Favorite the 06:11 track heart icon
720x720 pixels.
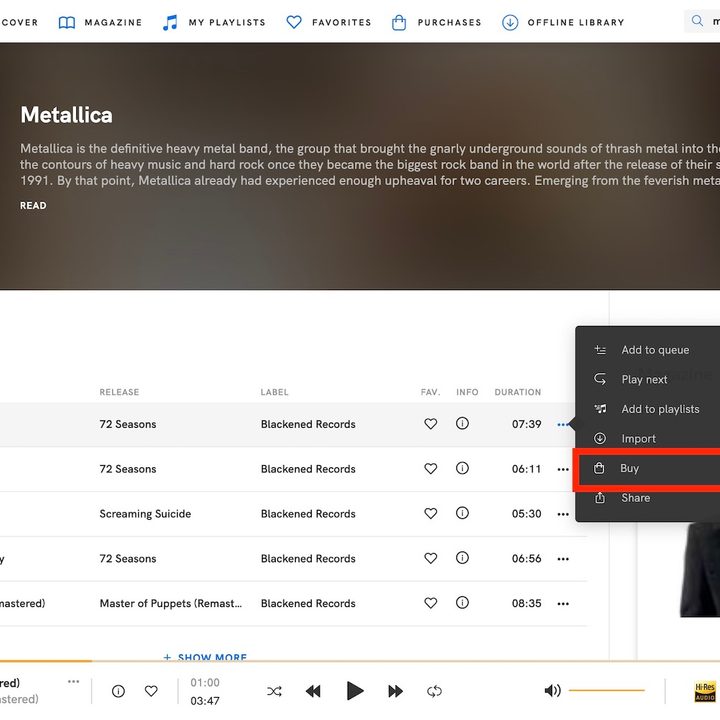pyautogui.click(x=430, y=469)
